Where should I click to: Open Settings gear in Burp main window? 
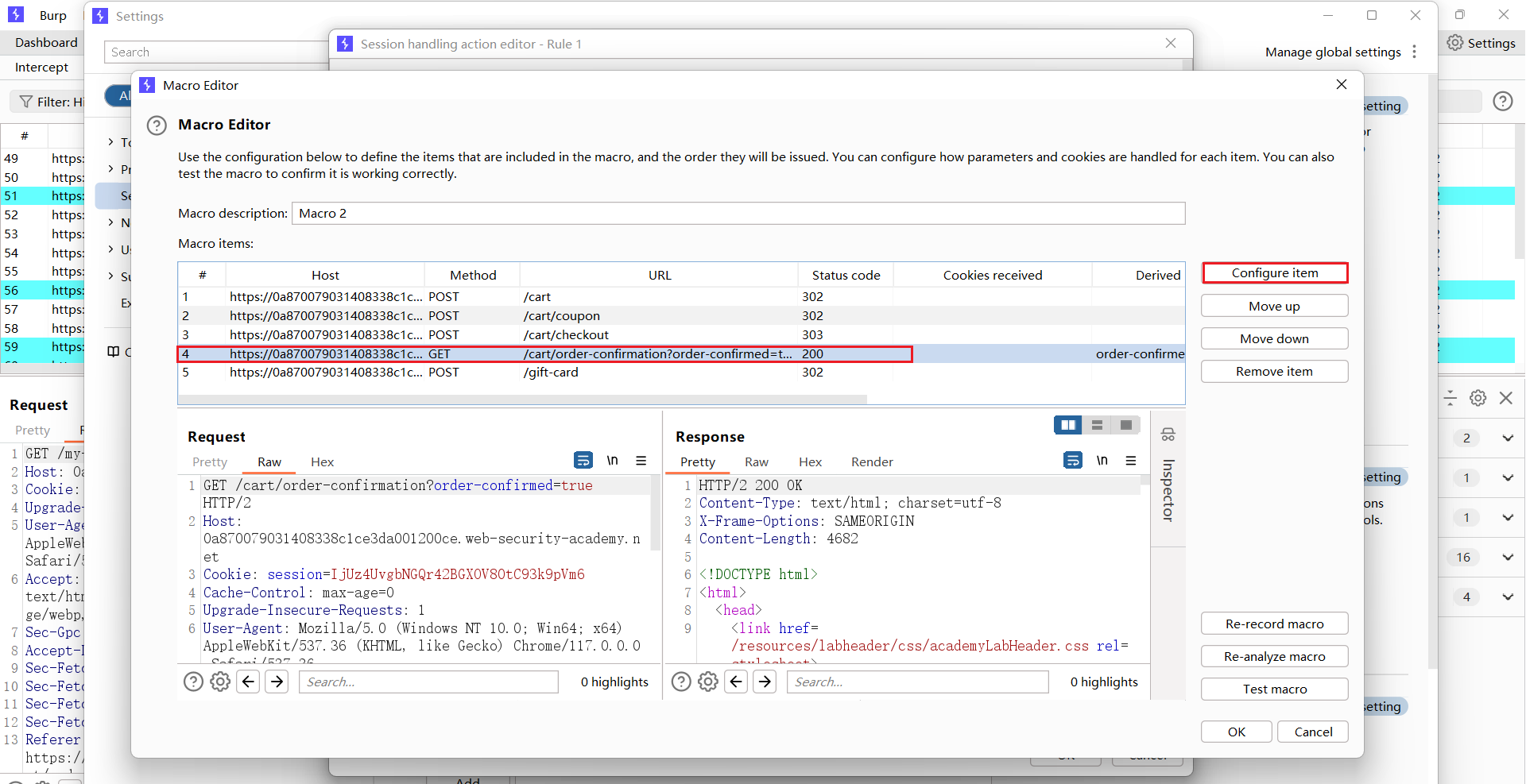tap(1481, 43)
